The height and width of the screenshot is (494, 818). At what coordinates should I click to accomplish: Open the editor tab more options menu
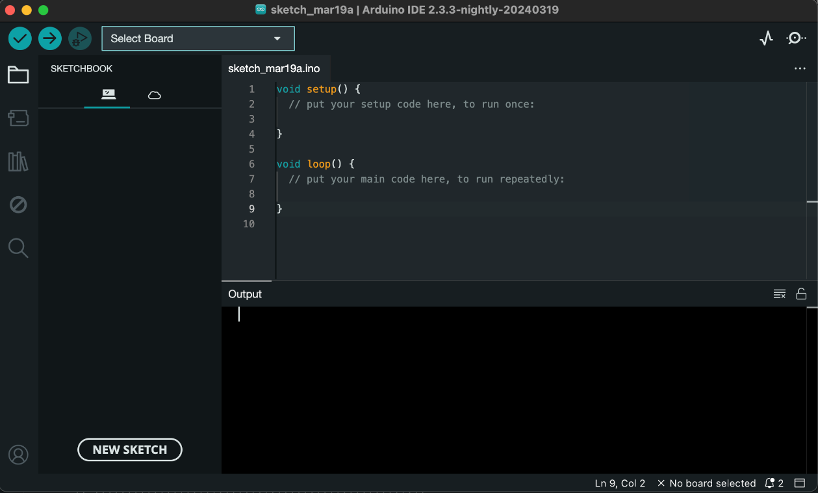(x=799, y=69)
